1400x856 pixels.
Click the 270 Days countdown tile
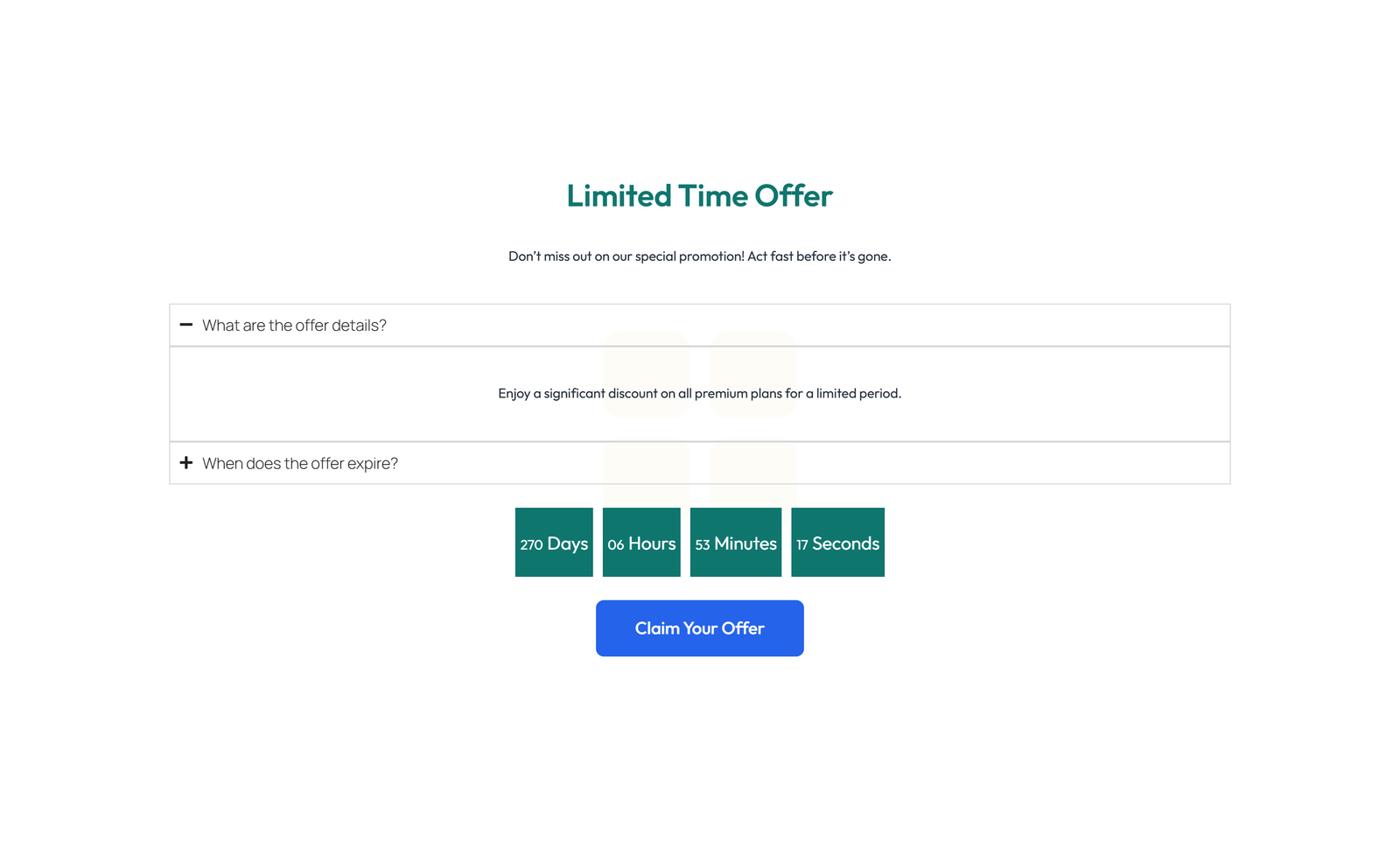click(553, 543)
